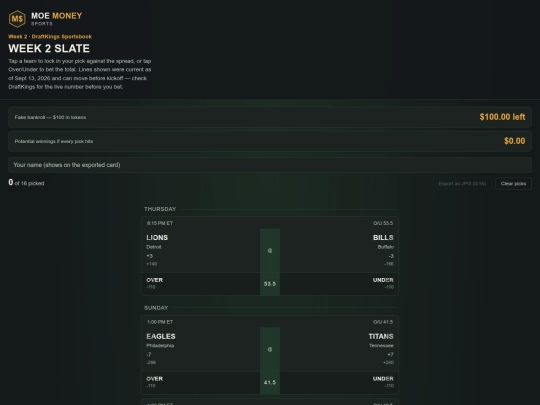The height and width of the screenshot is (405, 540).
Task: Bet OVER 53.5 on Lions-Bills
Action: pyautogui.click(x=201, y=284)
